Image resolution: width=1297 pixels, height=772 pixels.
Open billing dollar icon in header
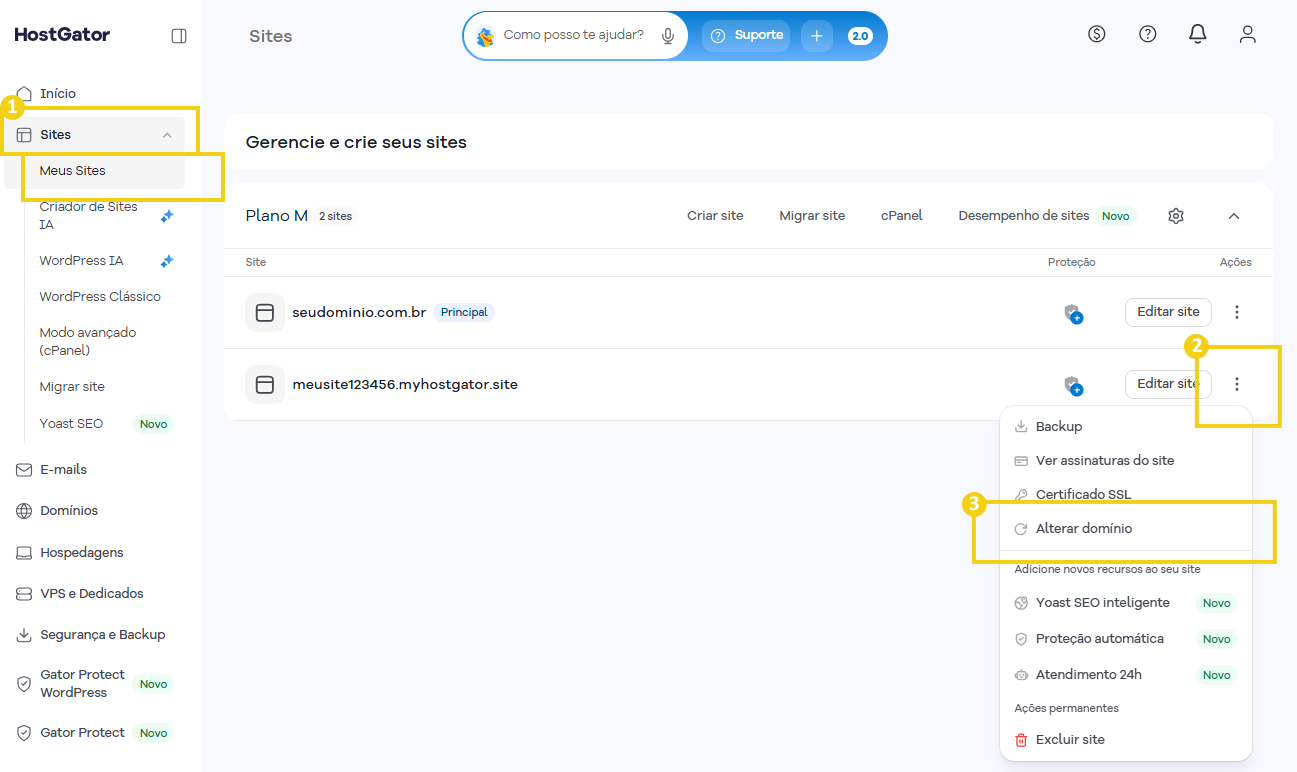coord(1097,34)
